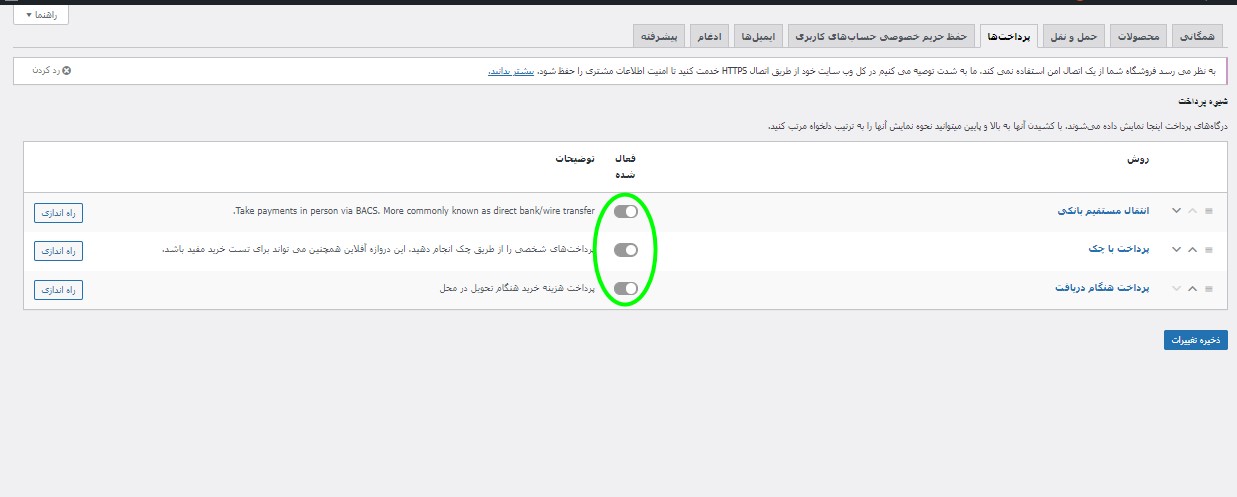Switch to the همگانی tab
1237x497 pixels.
(1197, 37)
